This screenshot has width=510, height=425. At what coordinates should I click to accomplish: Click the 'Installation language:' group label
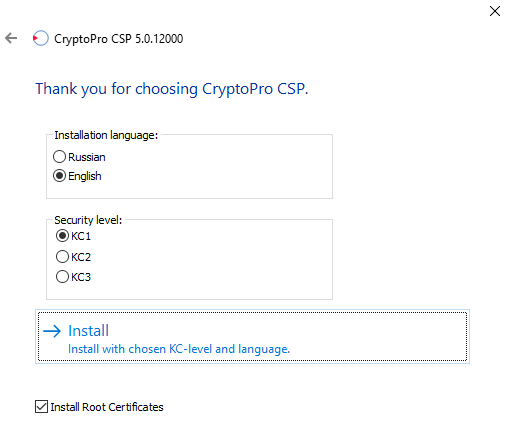click(106, 135)
